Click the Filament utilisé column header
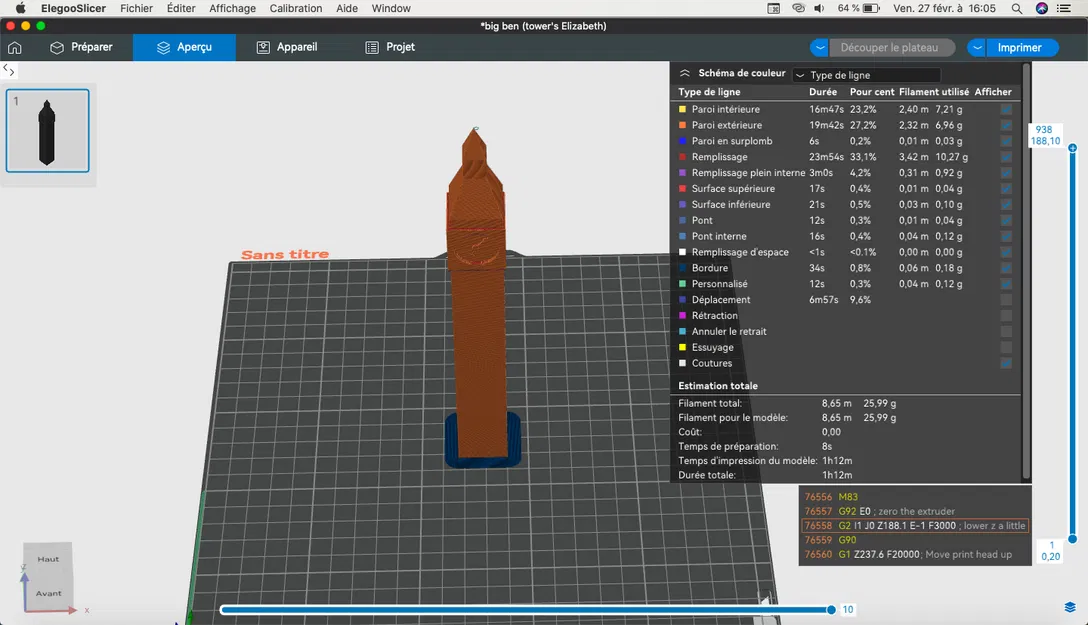 (x=933, y=92)
